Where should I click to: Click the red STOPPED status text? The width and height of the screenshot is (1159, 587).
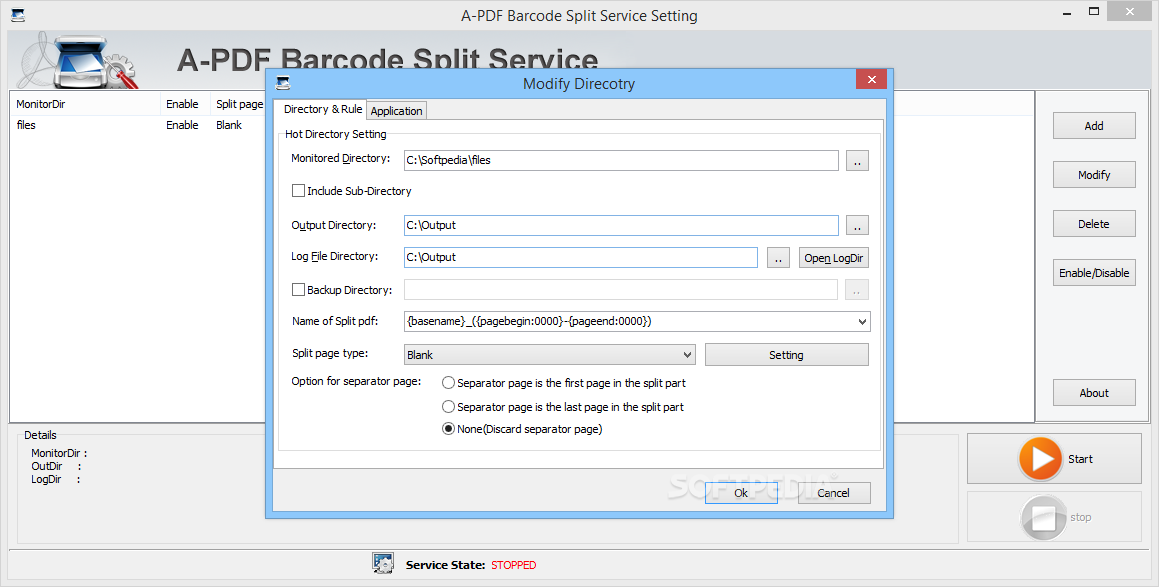pos(514,565)
